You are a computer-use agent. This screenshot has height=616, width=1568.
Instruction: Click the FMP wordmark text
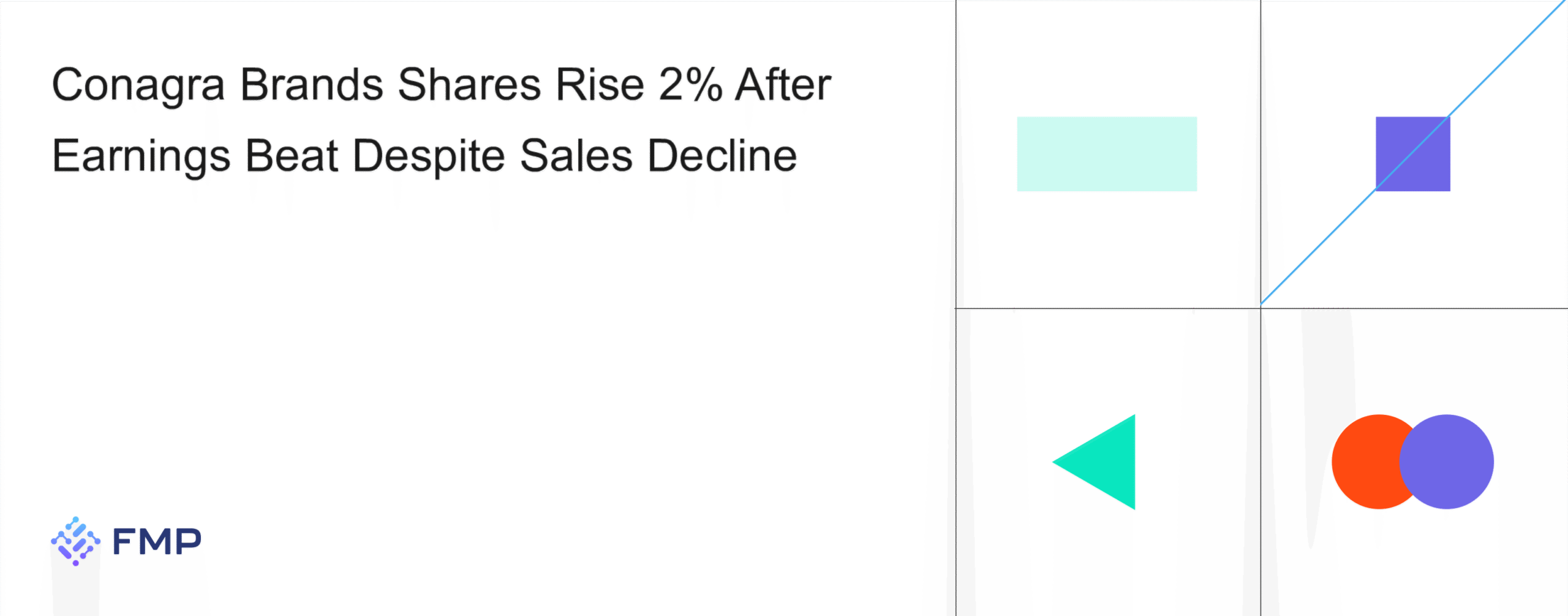click(x=157, y=541)
